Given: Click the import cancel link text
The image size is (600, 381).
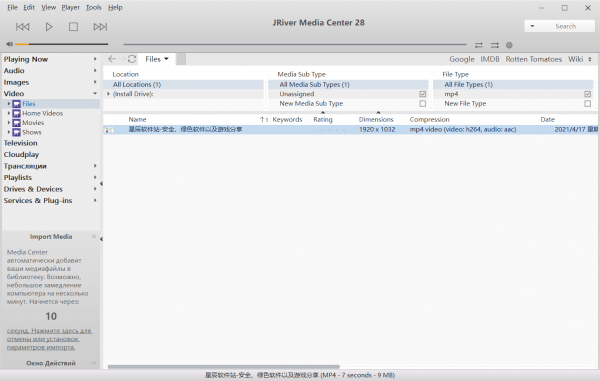Looking at the screenshot, I should coord(49,339).
